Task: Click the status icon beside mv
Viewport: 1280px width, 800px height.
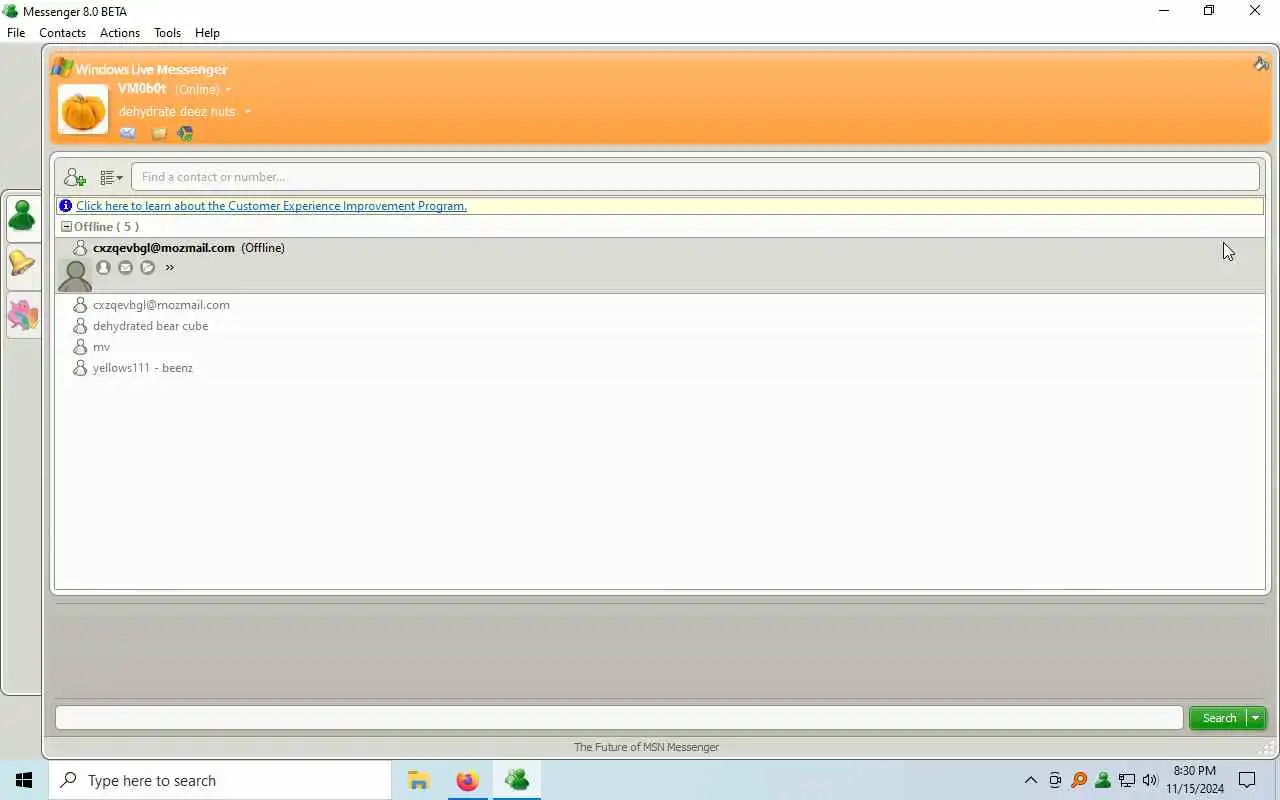Action: click(80, 347)
